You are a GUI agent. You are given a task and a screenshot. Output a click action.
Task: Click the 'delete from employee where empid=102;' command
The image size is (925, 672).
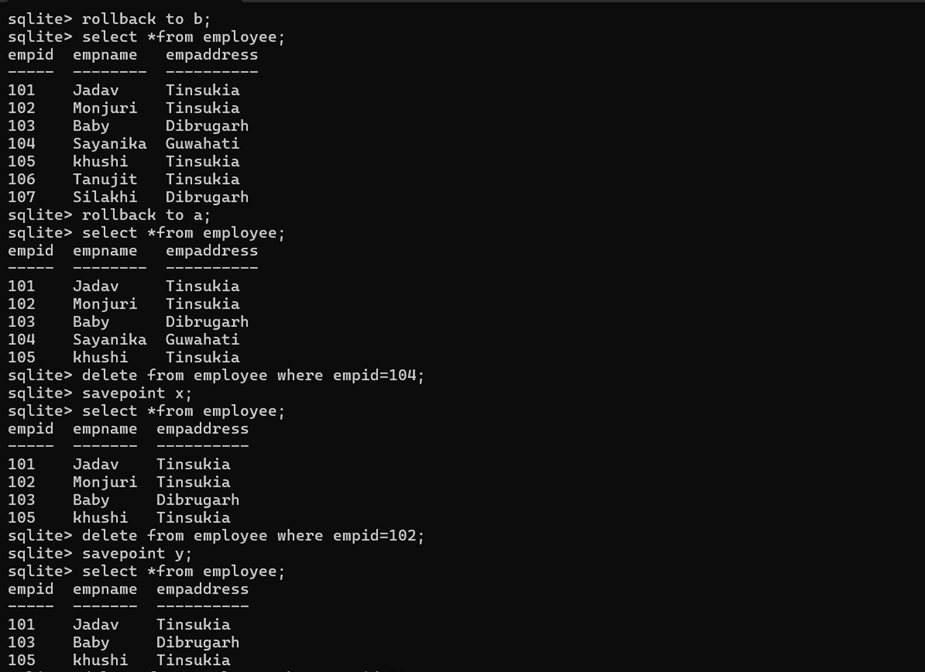point(253,536)
